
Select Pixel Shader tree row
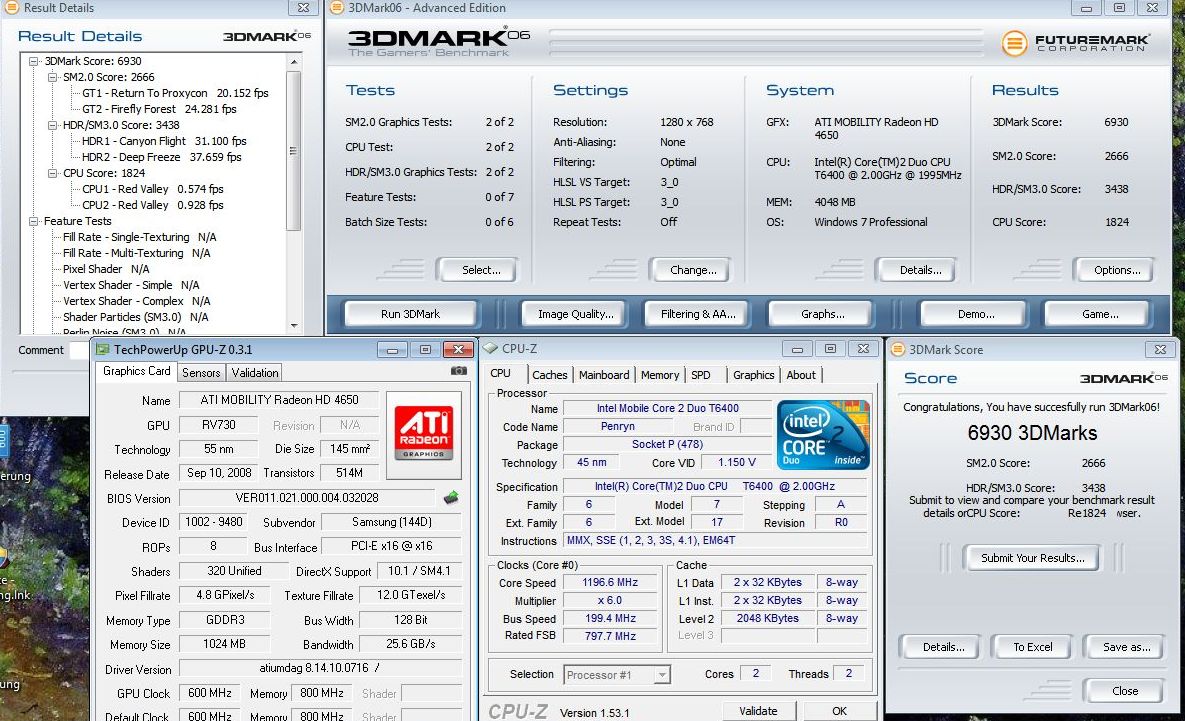coord(106,269)
